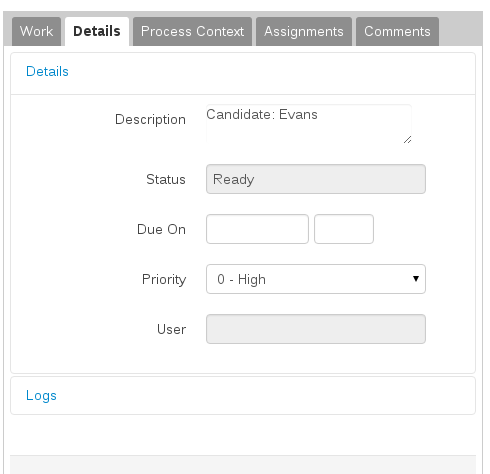The height and width of the screenshot is (474, 490).
Task: Click the Priority dropdown arrow
Action: (x=416, y=279)
